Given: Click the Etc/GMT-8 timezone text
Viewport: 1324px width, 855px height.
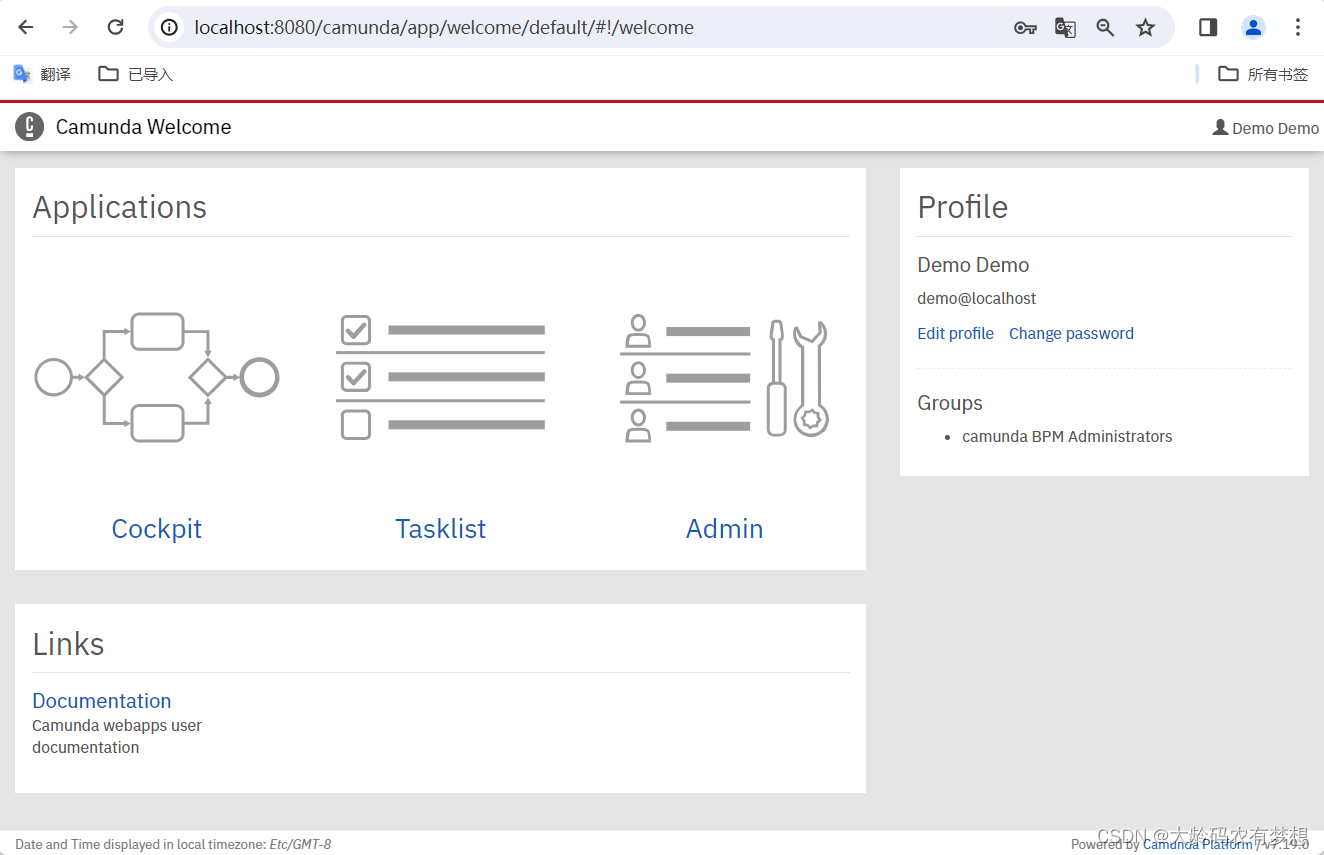Looking at the screenshot, I should [x=300, y=844].
